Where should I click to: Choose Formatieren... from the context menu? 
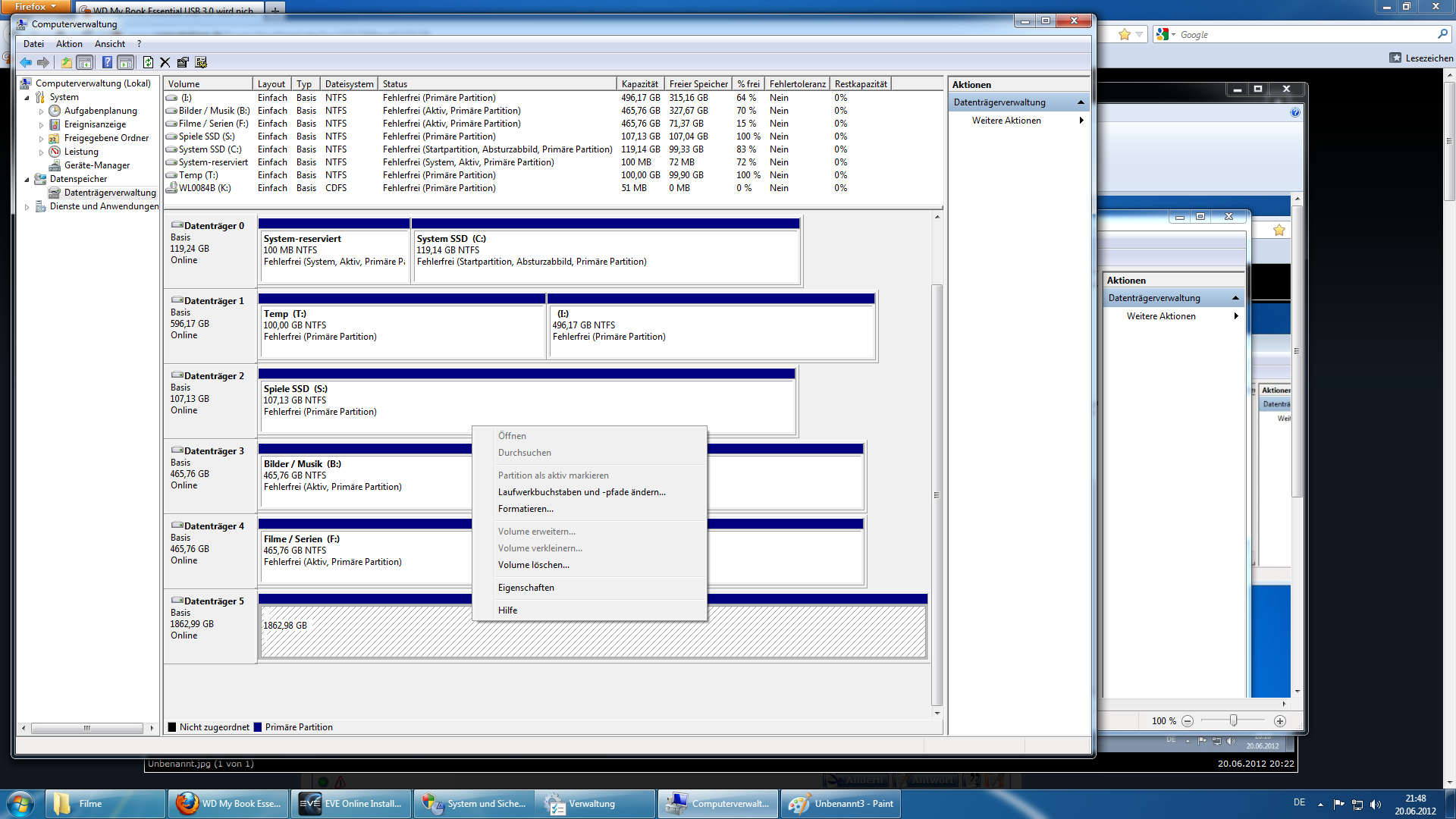point(526,509)
